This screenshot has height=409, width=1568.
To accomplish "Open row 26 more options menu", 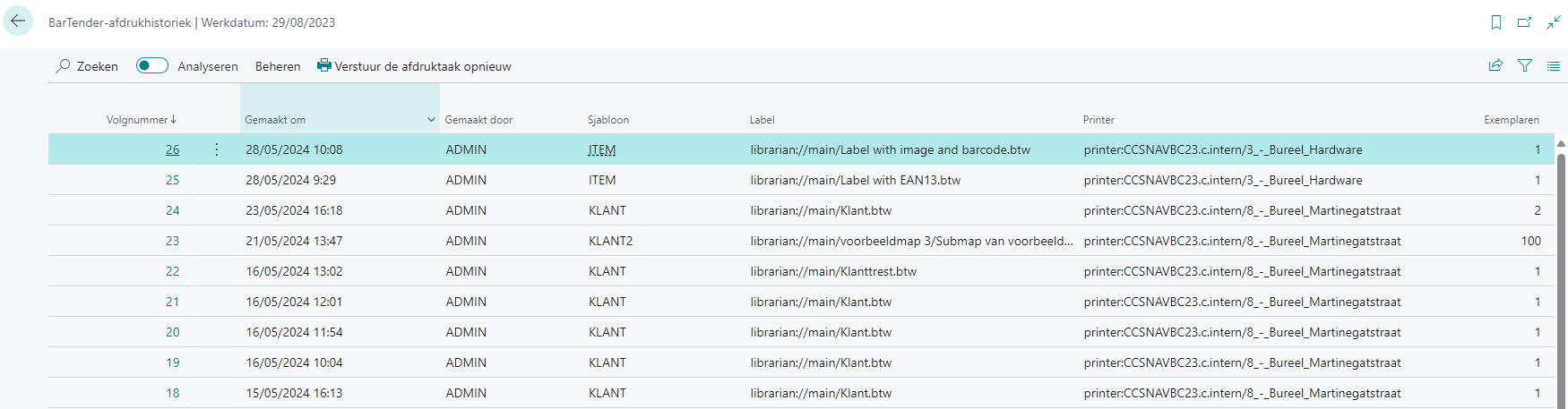I will 216,149.
